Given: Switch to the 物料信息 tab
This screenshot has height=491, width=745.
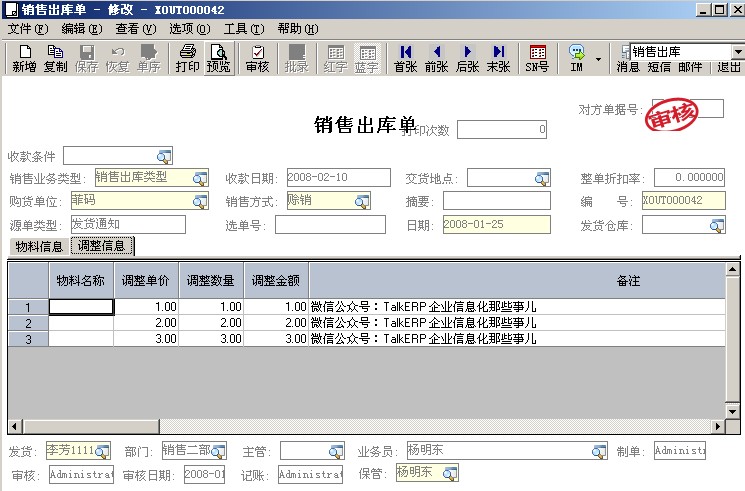Looking at the screenshot, I should 39,246.
